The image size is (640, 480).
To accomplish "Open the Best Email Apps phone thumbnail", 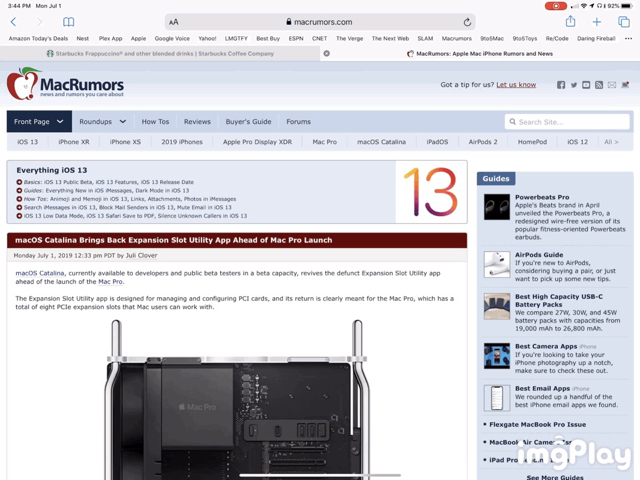I will pyautogui.click(x=497, y=398).
